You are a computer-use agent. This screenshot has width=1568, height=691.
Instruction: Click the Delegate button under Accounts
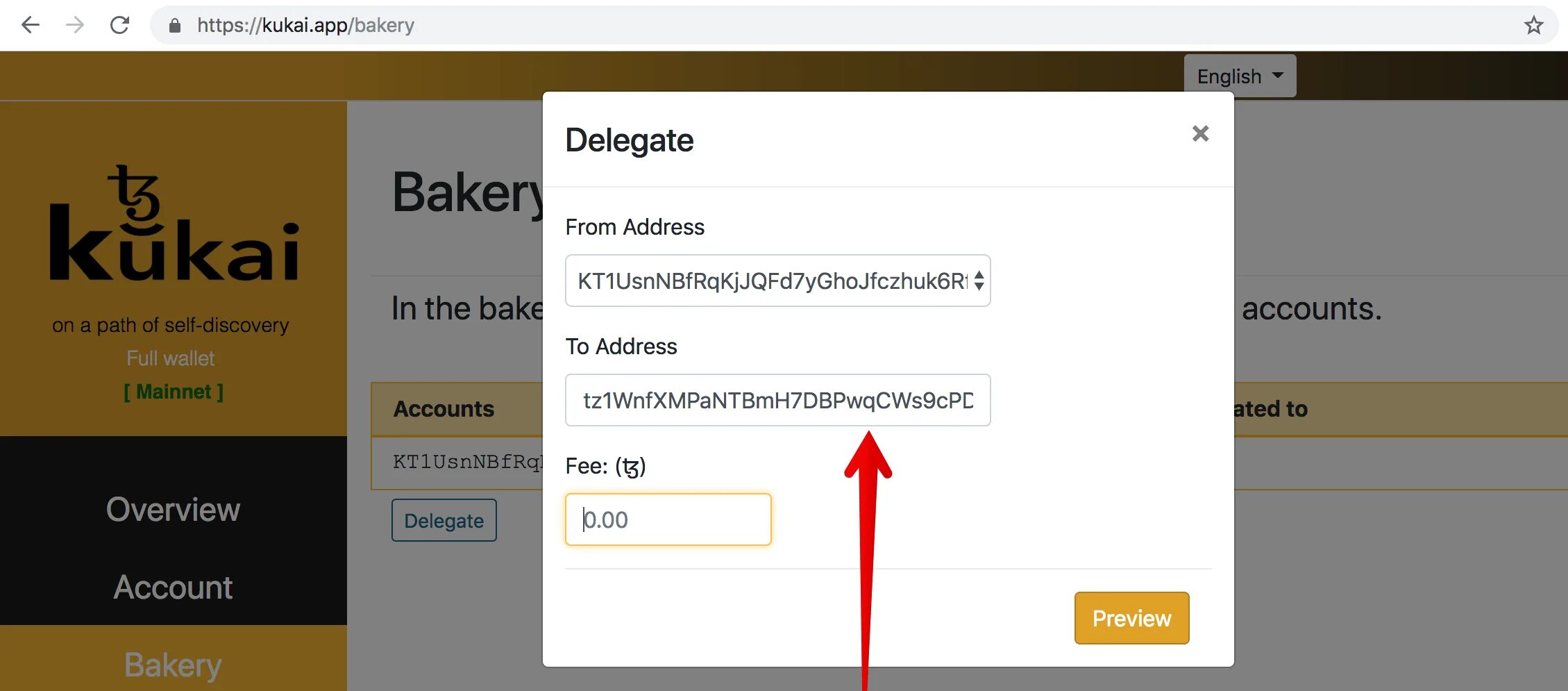[444, 520]
